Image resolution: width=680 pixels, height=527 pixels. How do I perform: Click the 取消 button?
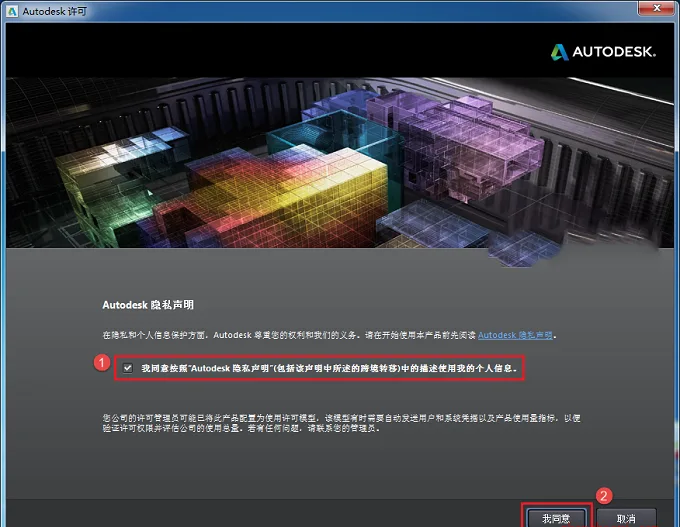pyautogui.click(x=626, y=518)
